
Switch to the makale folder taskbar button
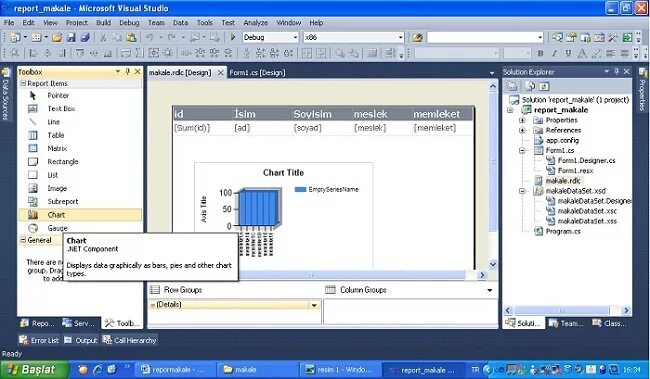257,369
